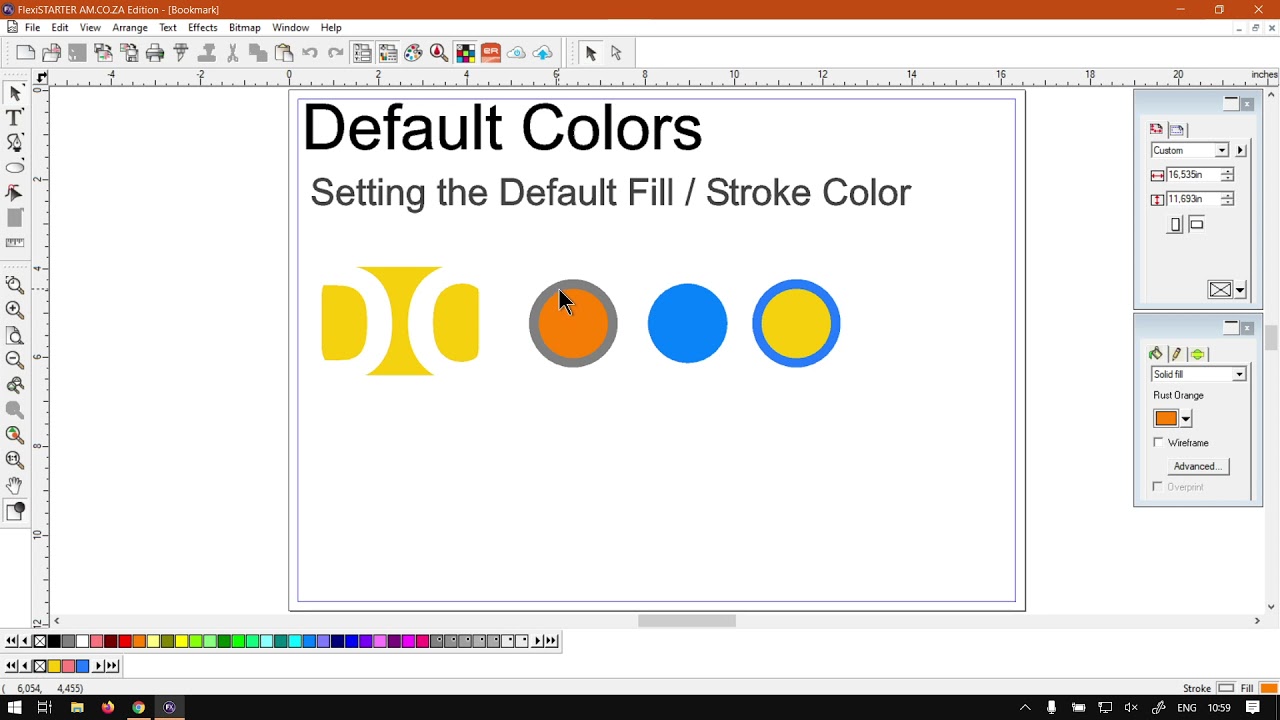
Task: Click the Advanced... button
Action: pos(1197,466)
